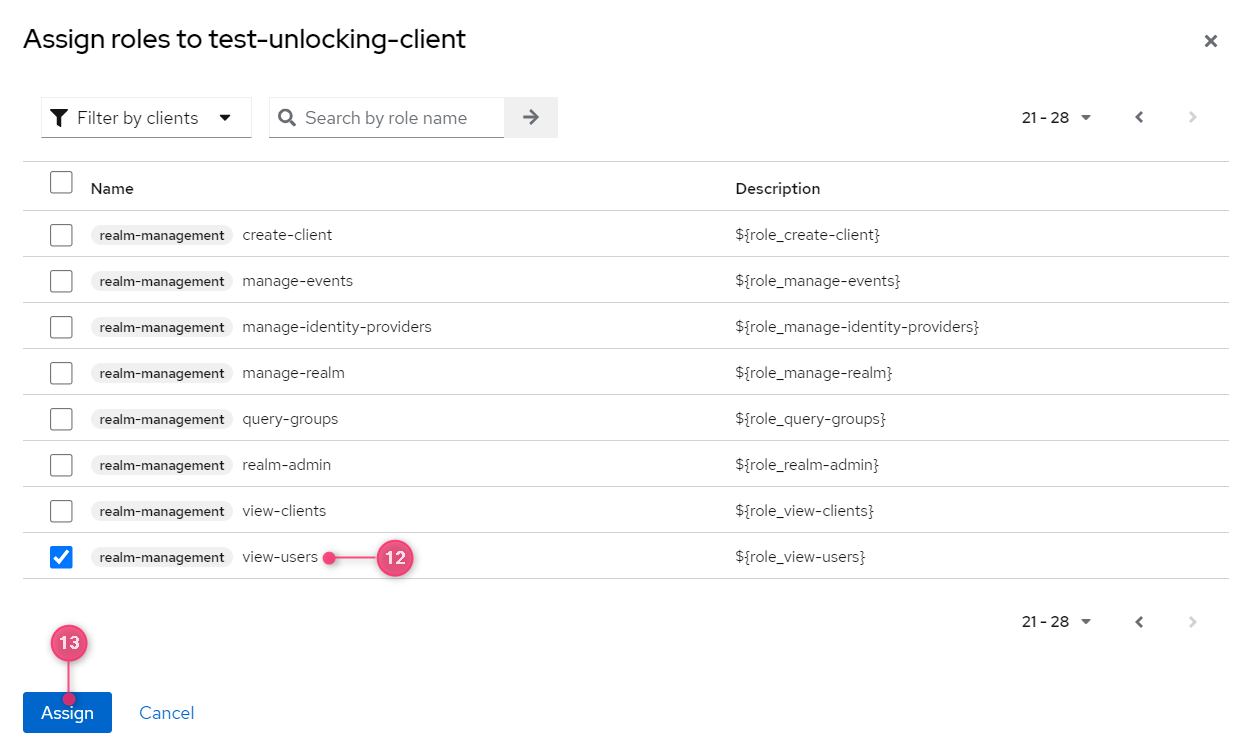The height and width of the screenshot is (756, 1251).
Task: Click the manage-events role name
Action: [x=298, y=281]
